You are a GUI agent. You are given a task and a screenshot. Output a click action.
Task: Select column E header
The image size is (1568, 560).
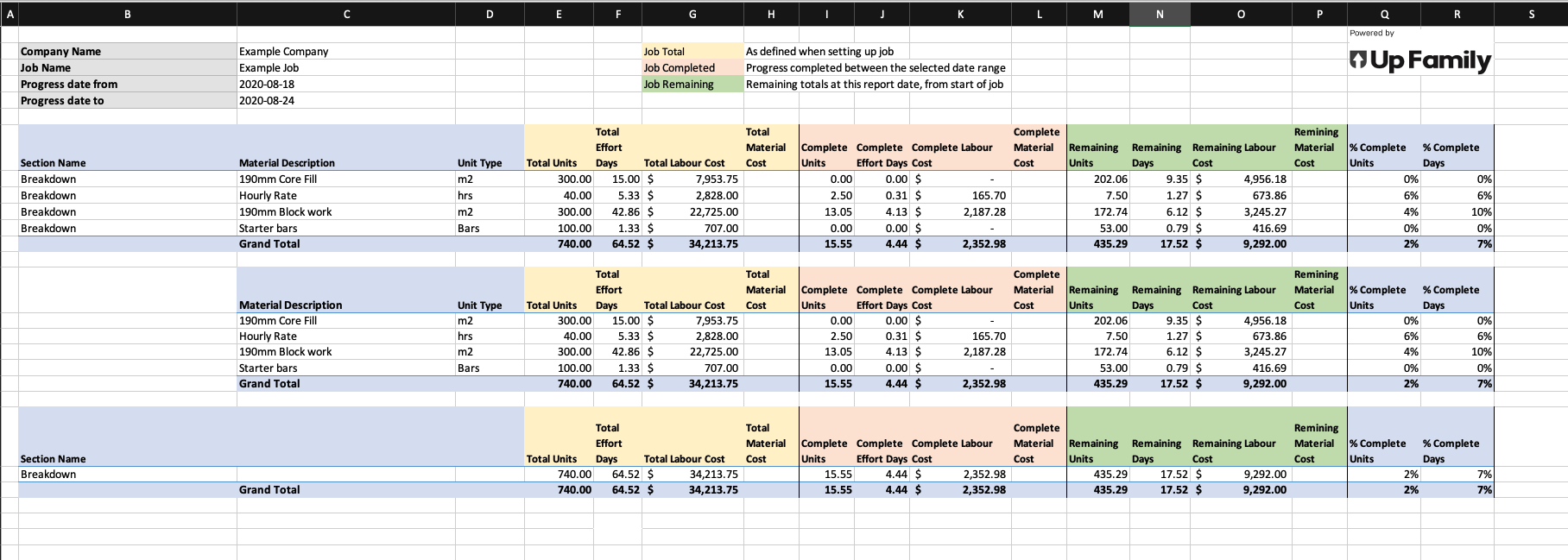559,14
